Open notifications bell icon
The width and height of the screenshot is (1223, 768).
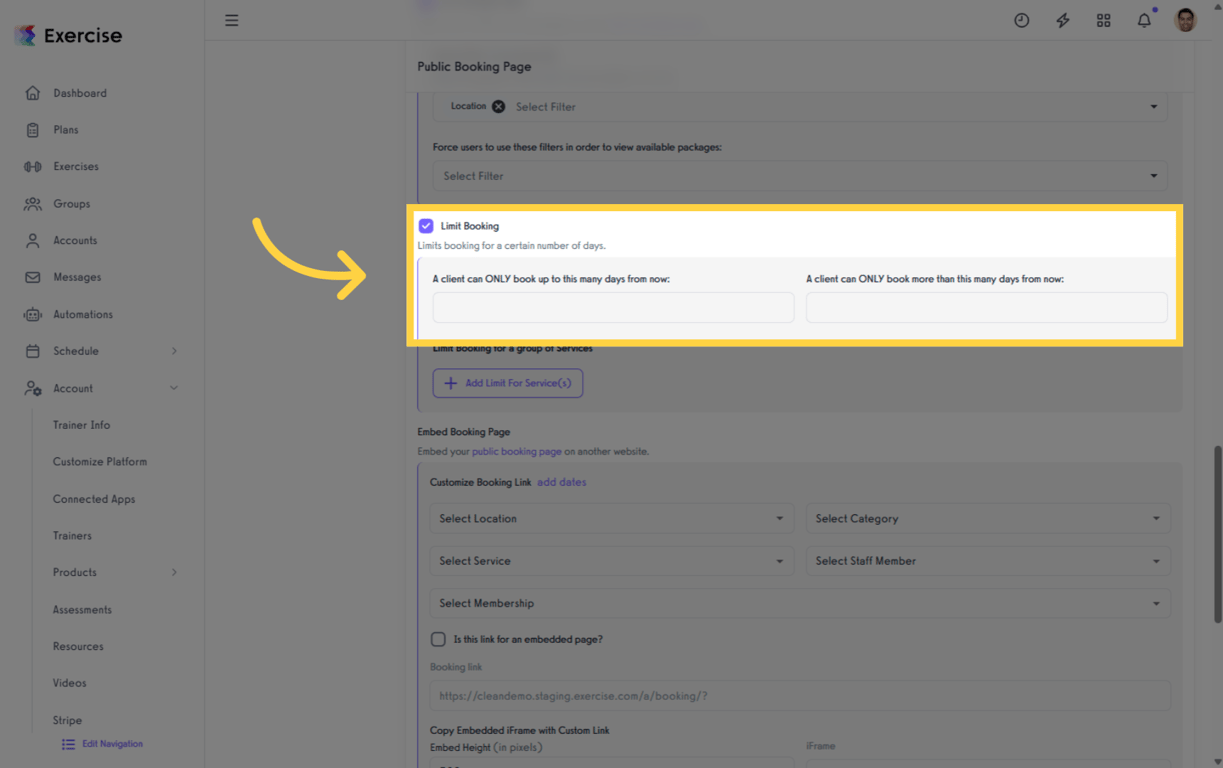(x=1144, y=20)
